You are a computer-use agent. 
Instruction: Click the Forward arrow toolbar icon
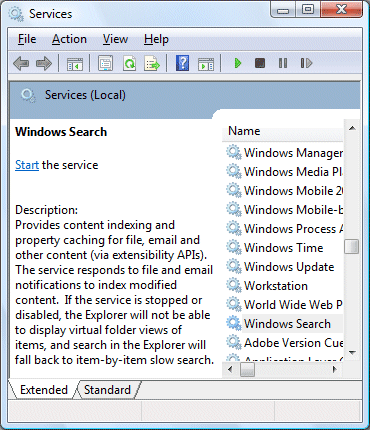pyautogui.click(x=44, y=63)
